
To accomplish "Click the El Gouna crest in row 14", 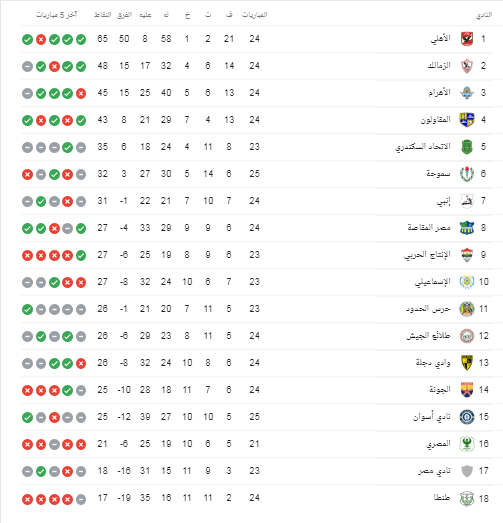I will point(467,390).
